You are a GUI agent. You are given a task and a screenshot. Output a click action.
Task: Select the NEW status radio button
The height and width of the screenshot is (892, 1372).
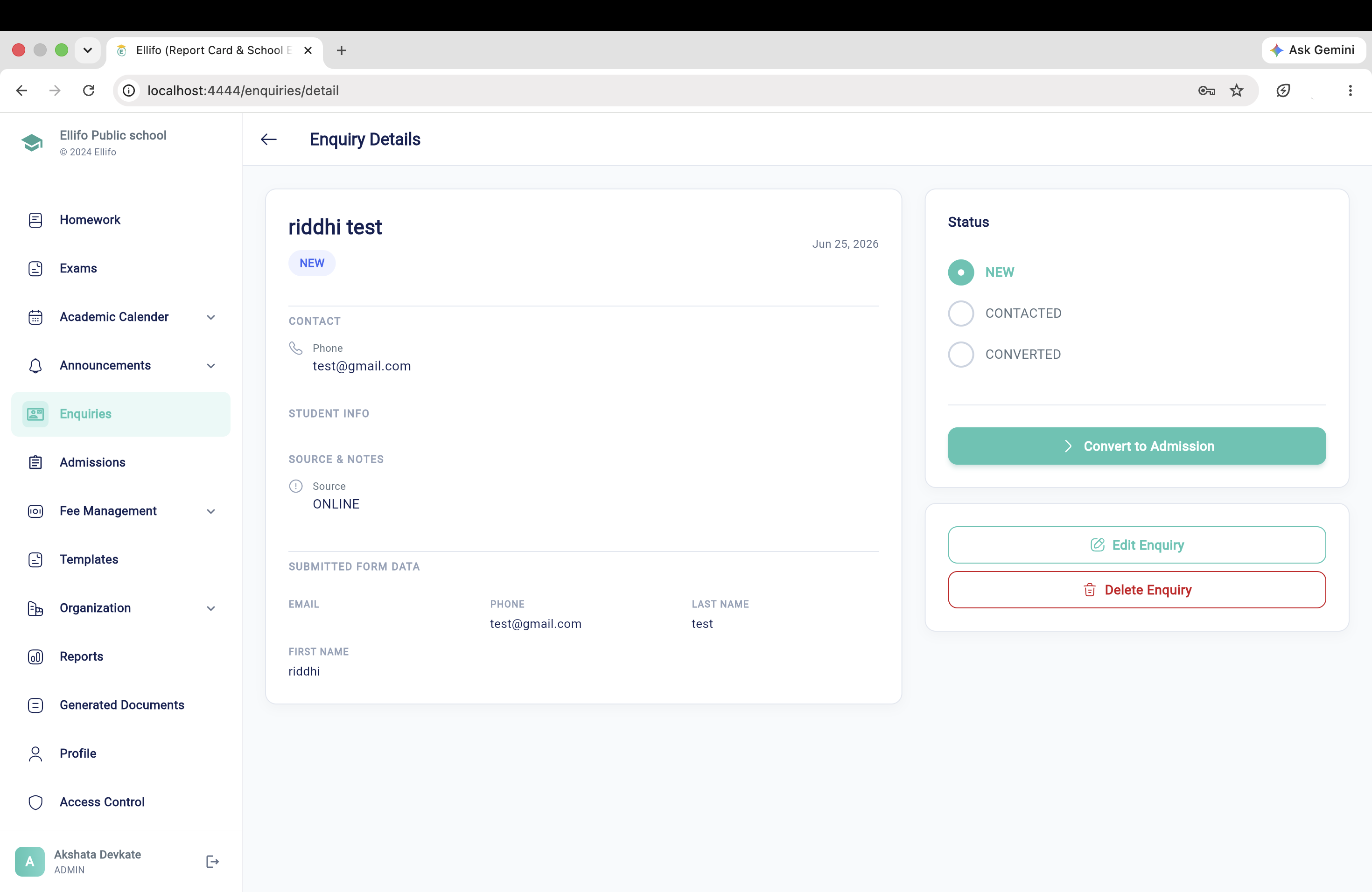coord(961,272)
